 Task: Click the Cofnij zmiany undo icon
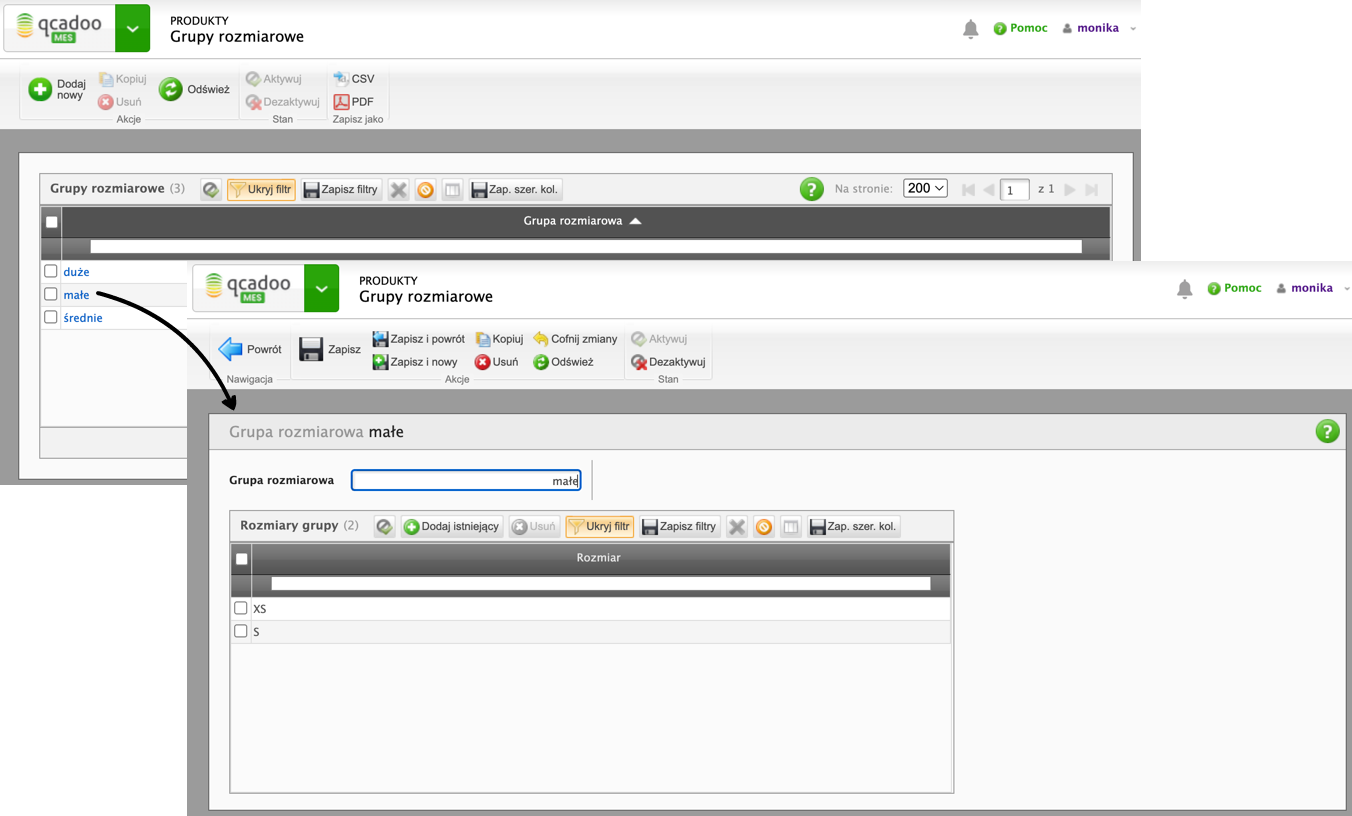[x=541, y=339]
